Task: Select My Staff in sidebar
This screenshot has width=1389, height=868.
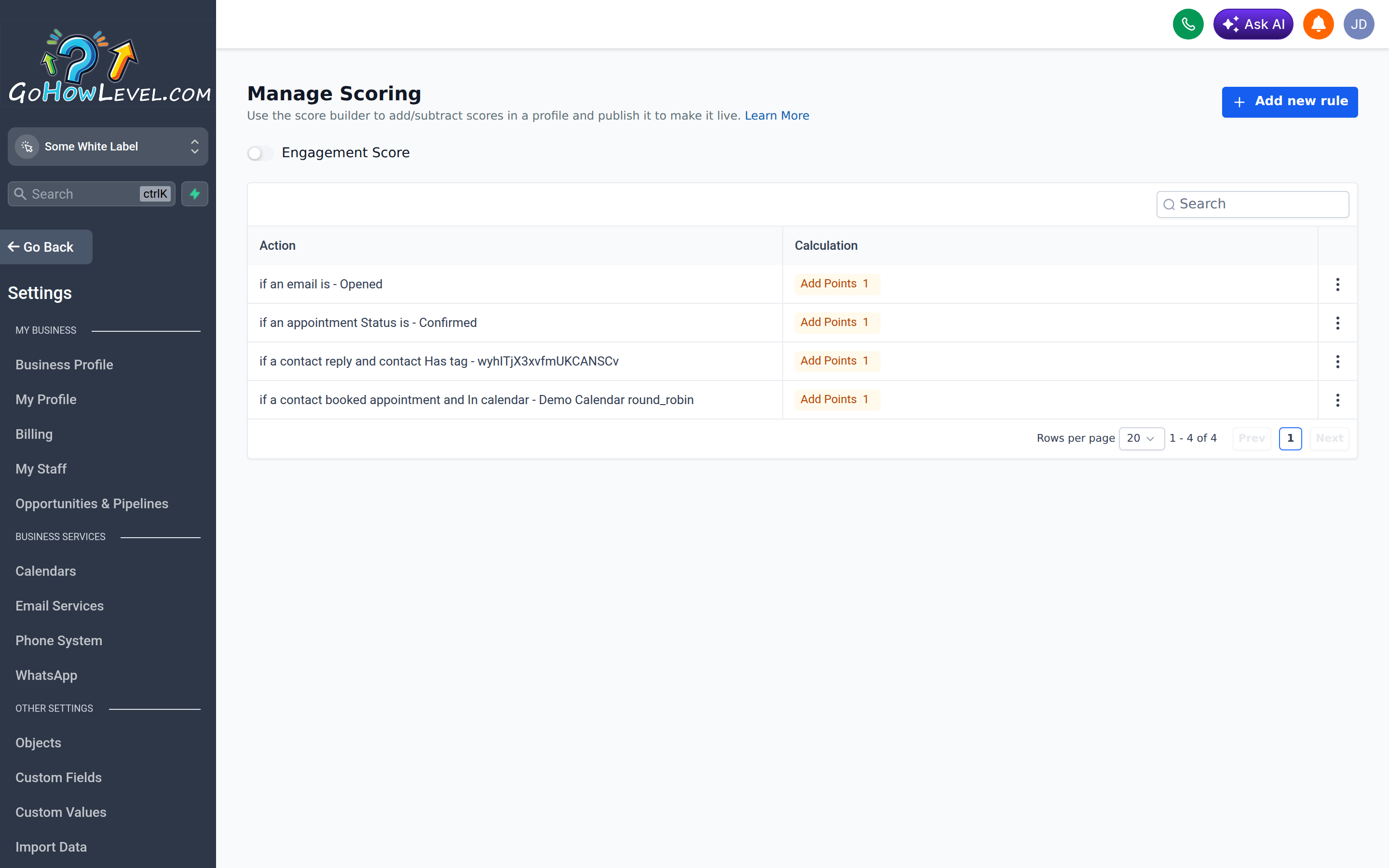Action: click(x=41, y=469)
